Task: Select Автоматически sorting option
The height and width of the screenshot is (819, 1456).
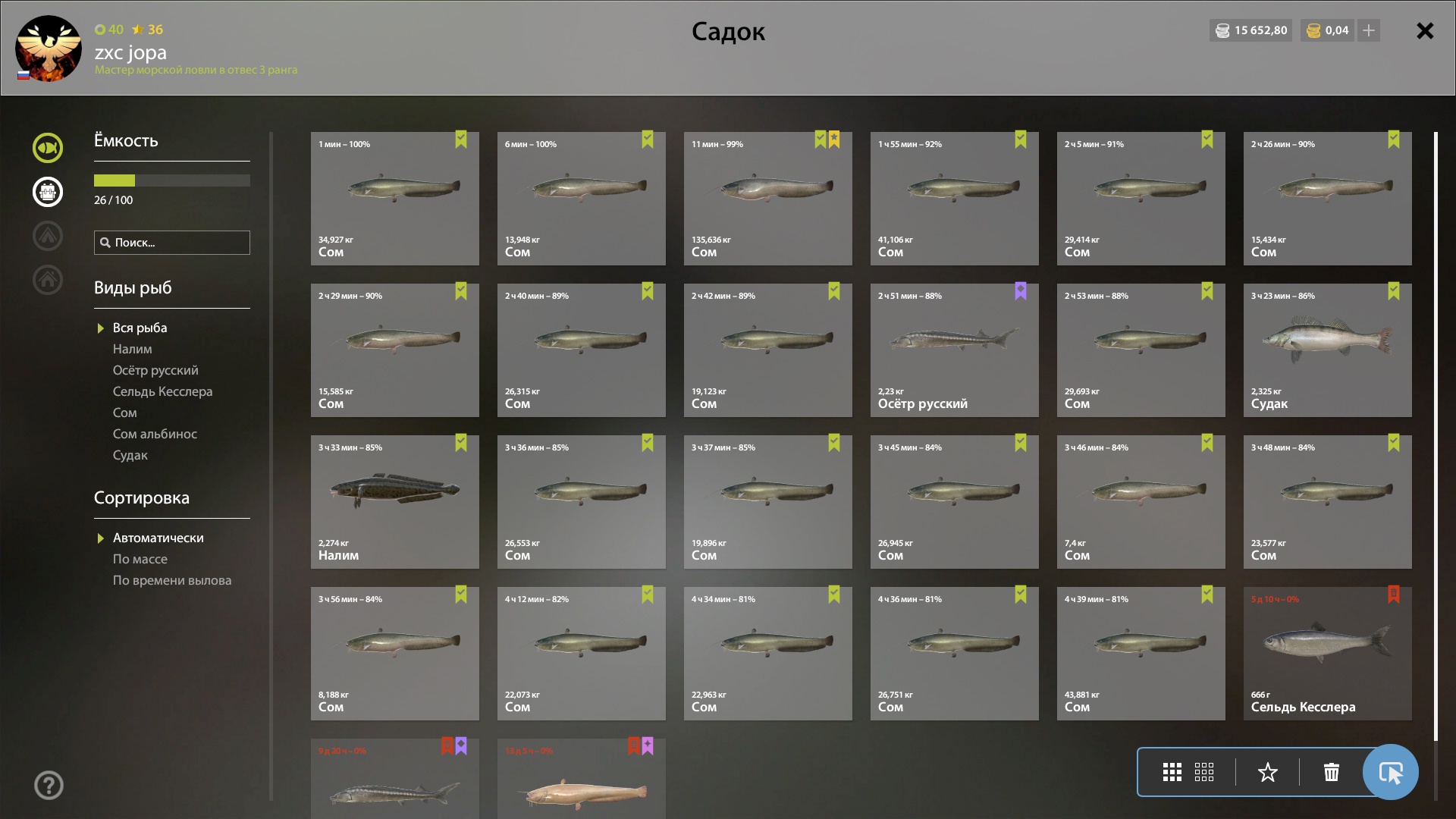Action: coord(158,538)
